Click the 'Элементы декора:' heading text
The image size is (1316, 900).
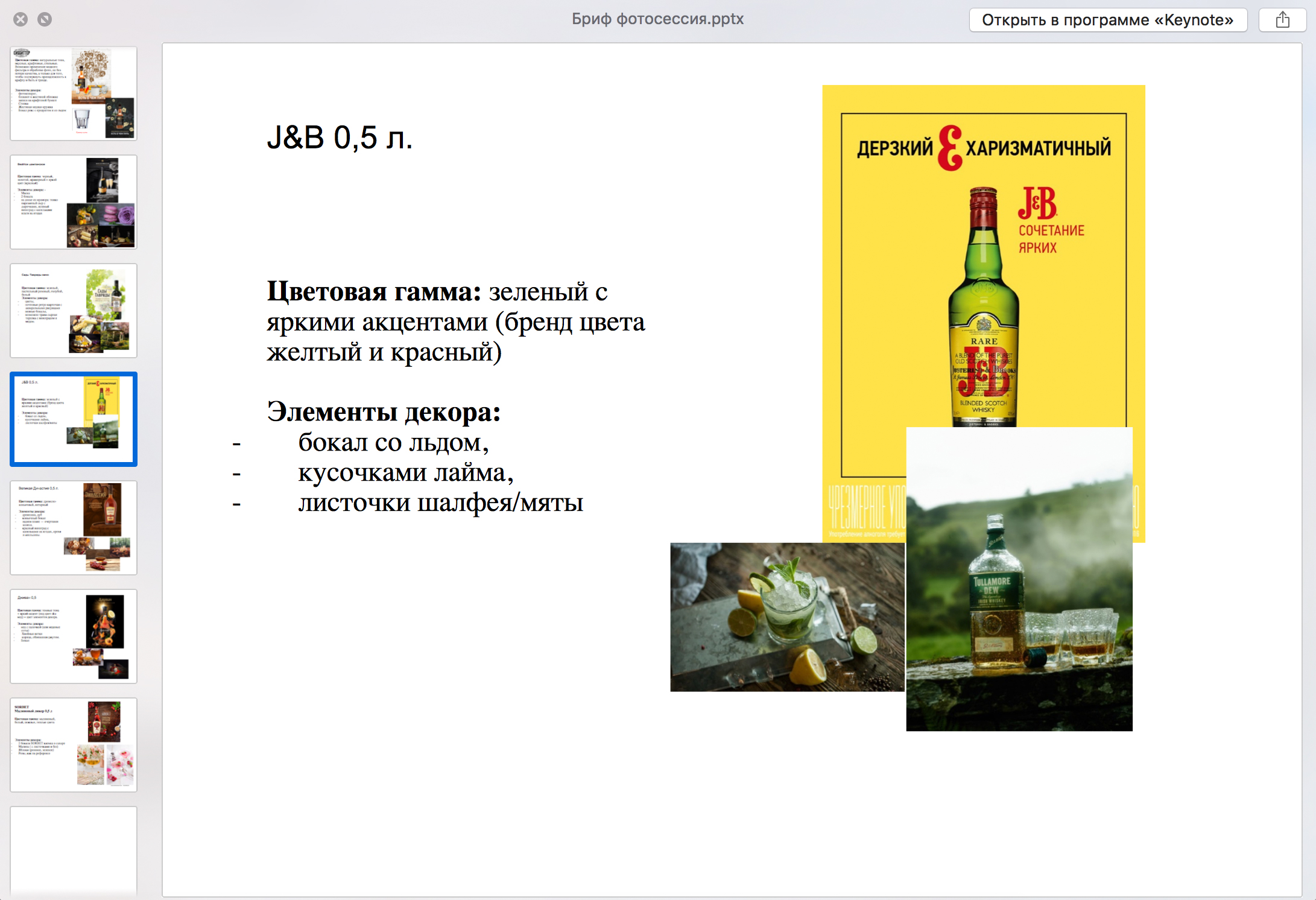tap(384, 412)
